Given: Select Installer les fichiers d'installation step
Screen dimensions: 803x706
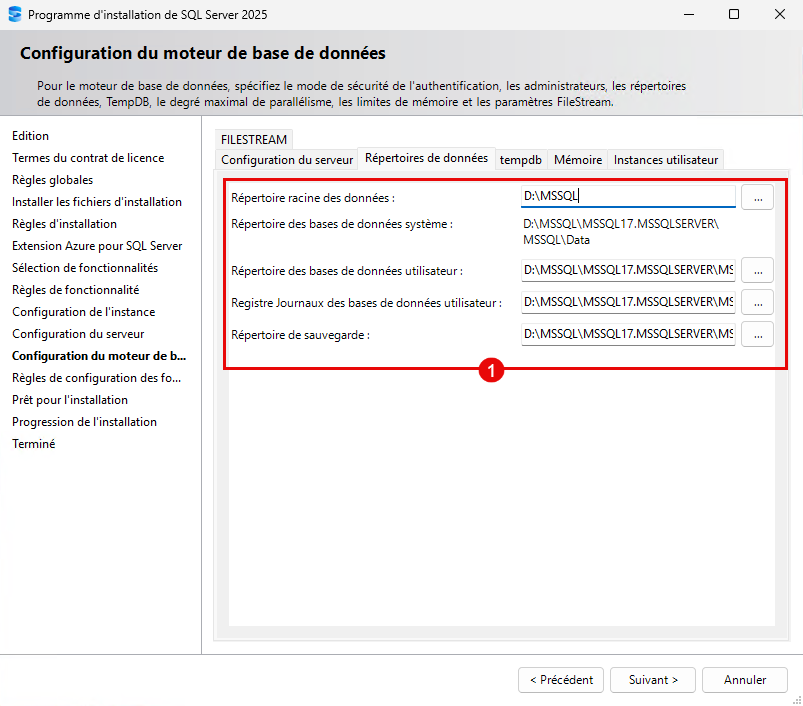Looking at the screenshot, I should tap(97, 202).
